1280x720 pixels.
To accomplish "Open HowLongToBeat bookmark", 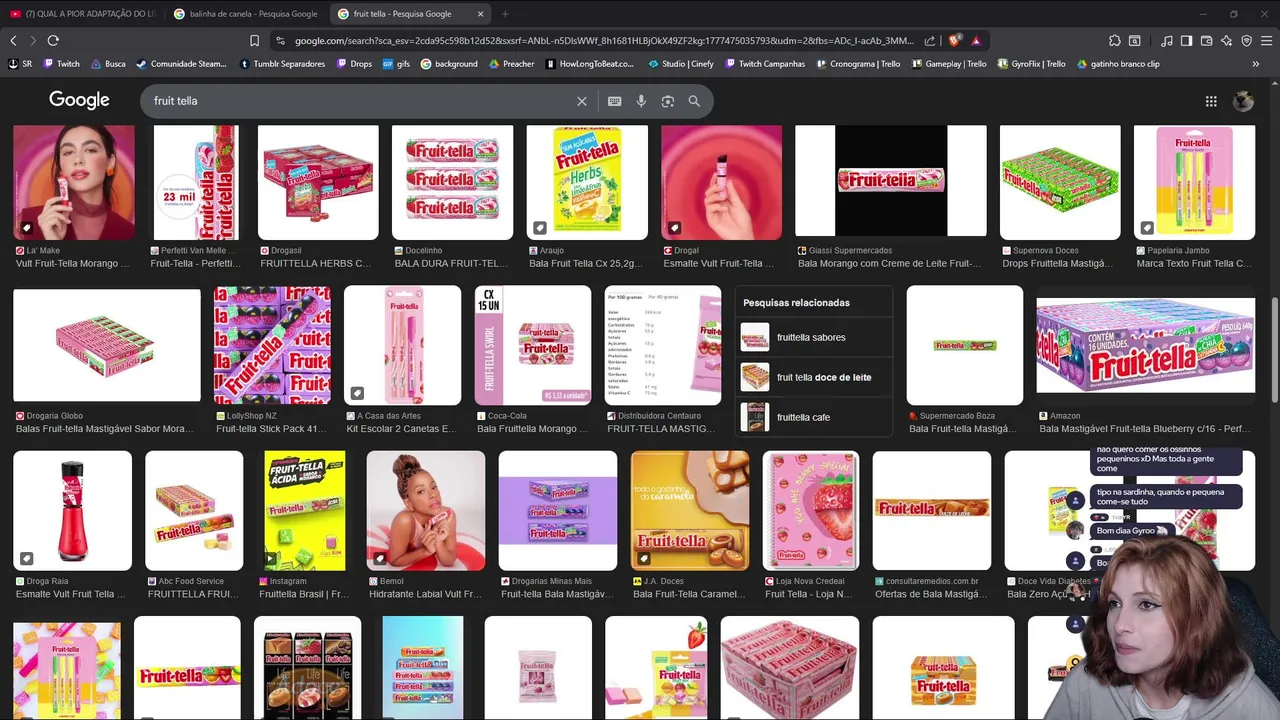I will [590, 64].
